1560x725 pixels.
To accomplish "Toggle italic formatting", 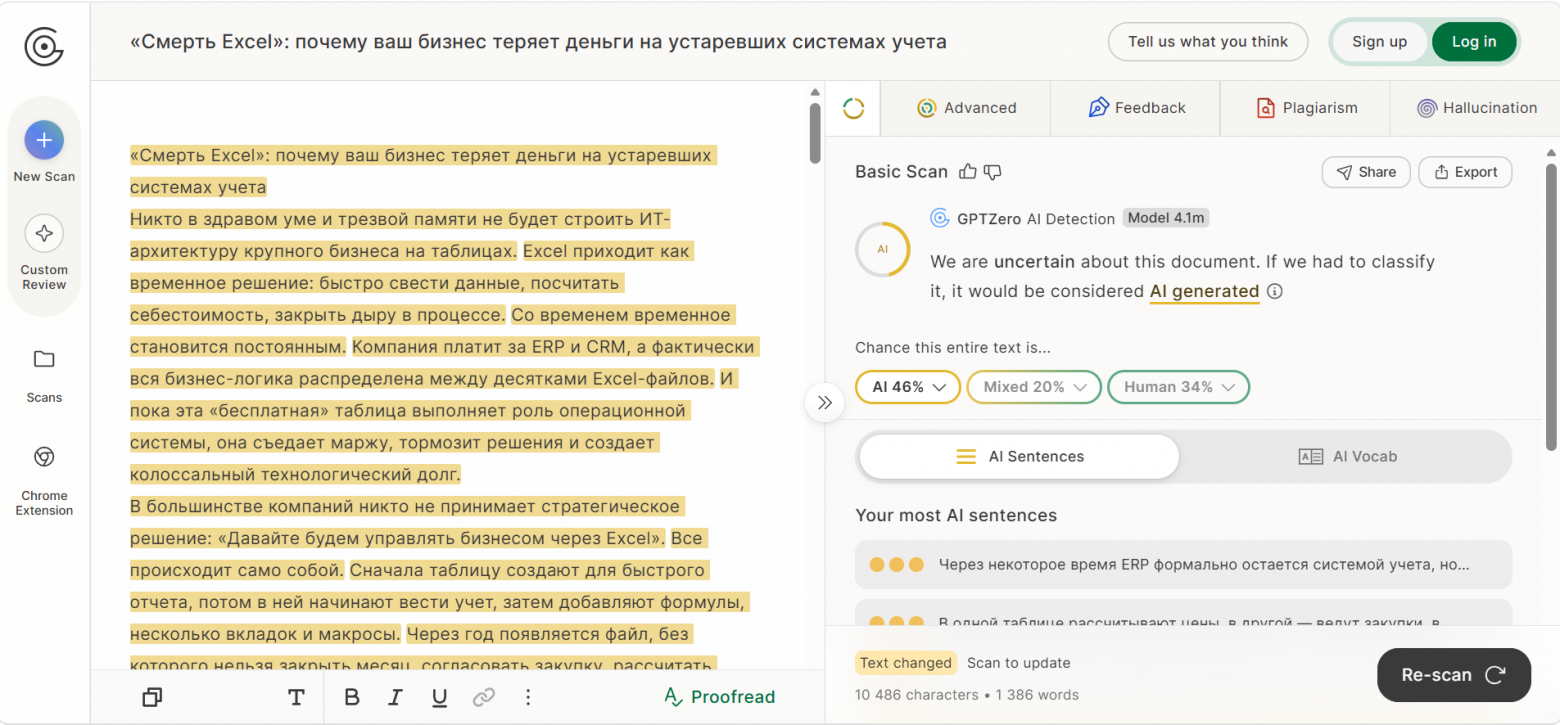I will tap(395, 697).
